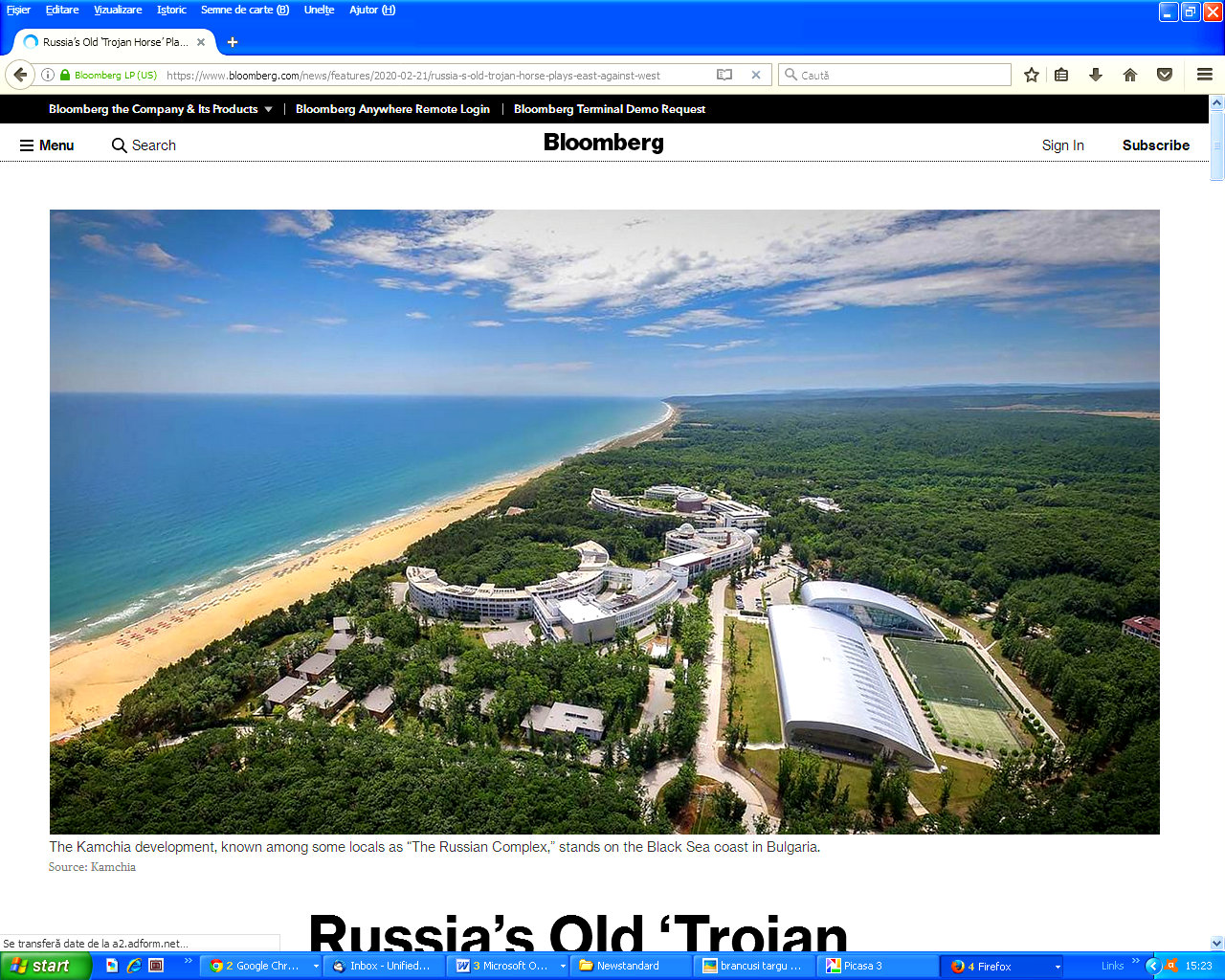Open a new tab with the plus button
This screenshot has height=980, width=1225.
coord(233,42)
